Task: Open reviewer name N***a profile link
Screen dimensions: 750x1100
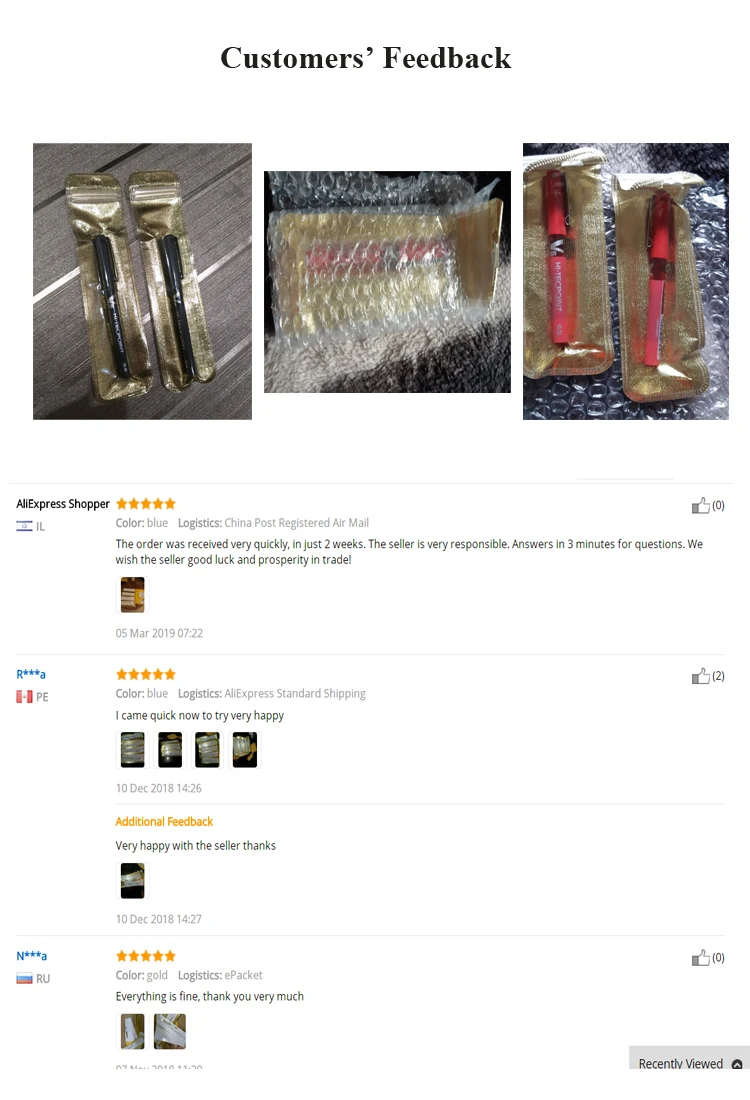Action: click(x=32, y=955)
